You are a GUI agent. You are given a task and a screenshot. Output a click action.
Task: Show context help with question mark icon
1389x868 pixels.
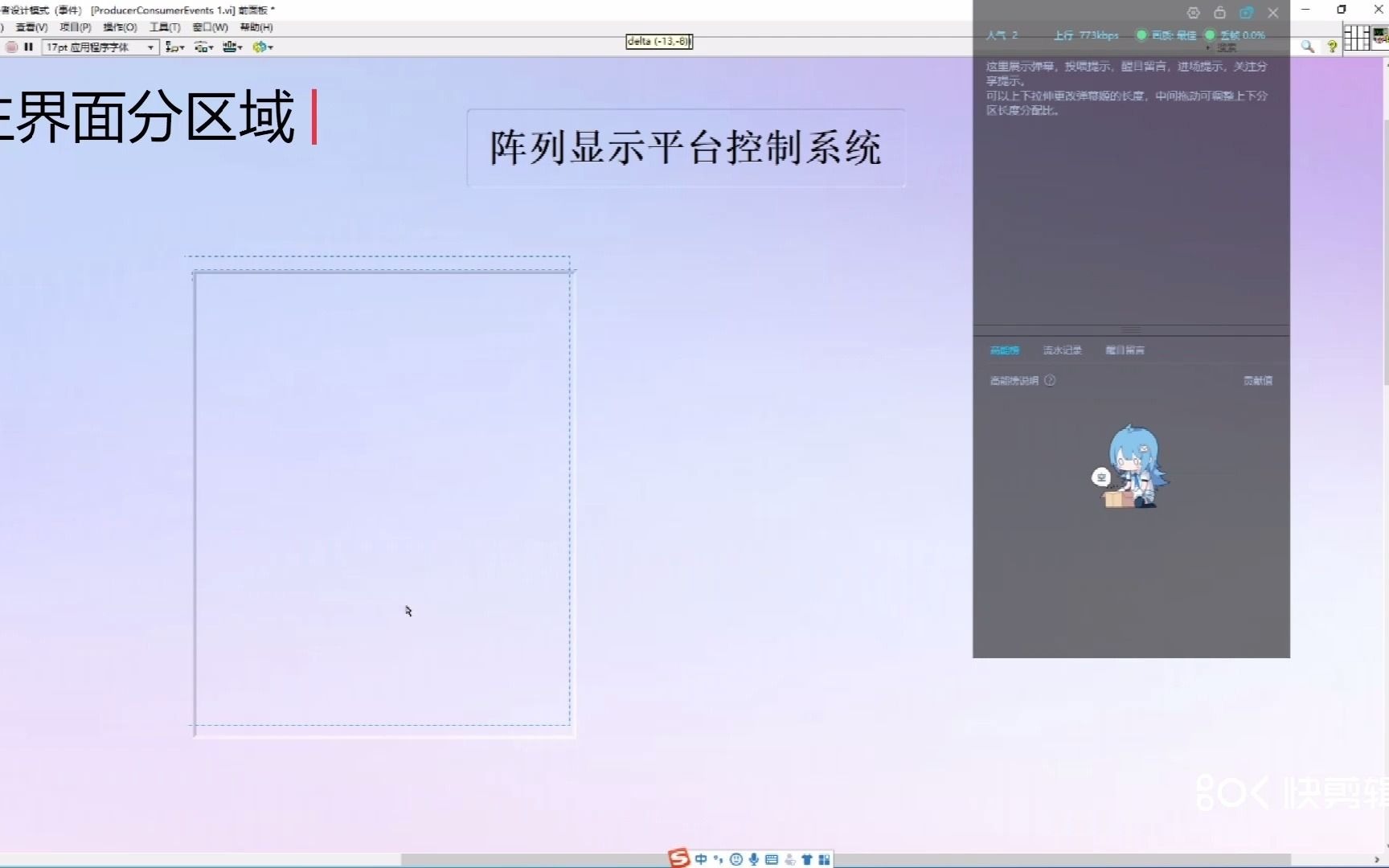pyautogui.click(x=1332, y=47)
